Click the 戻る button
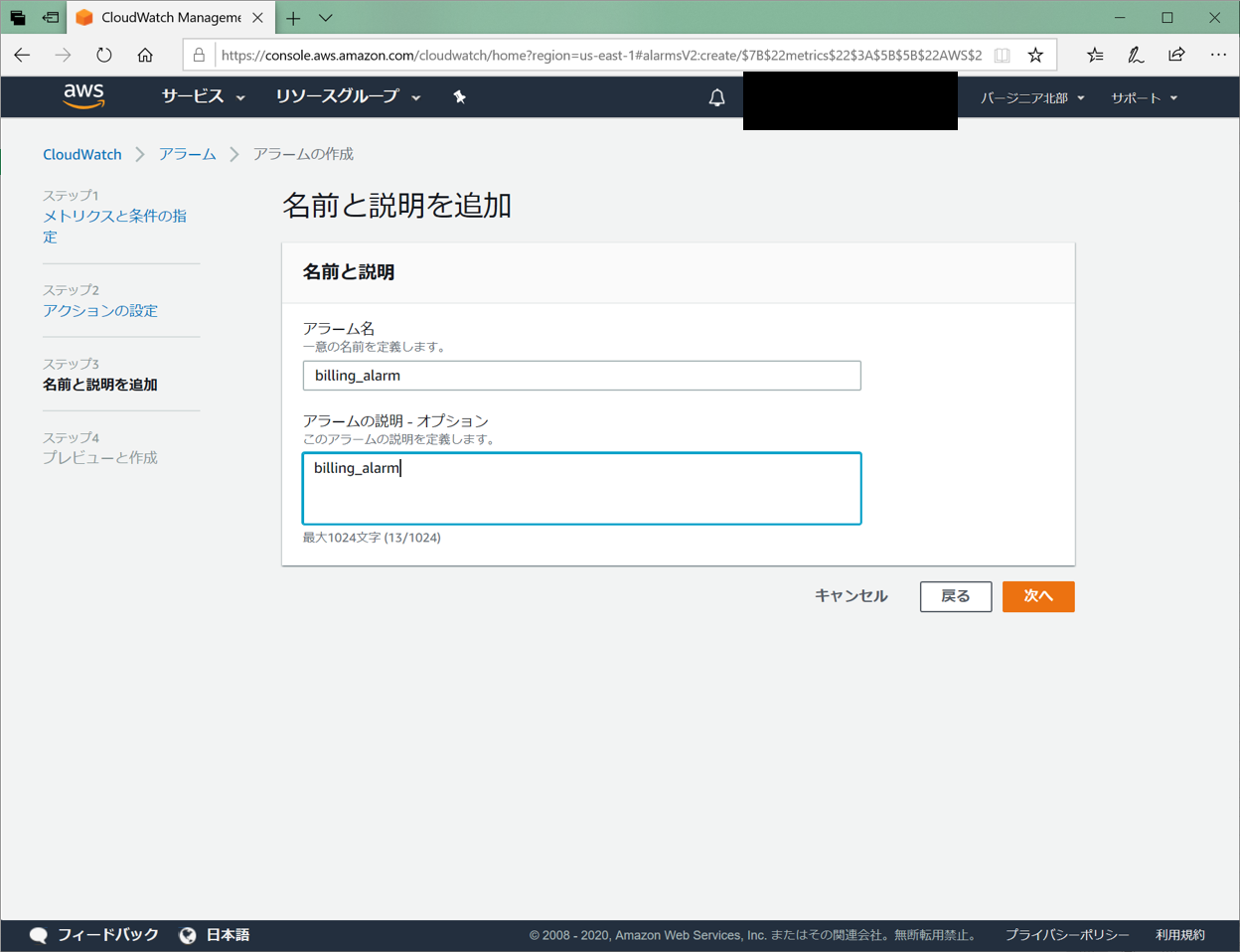This screenshot has width=1240, height=952. click(x=956, y=596)
